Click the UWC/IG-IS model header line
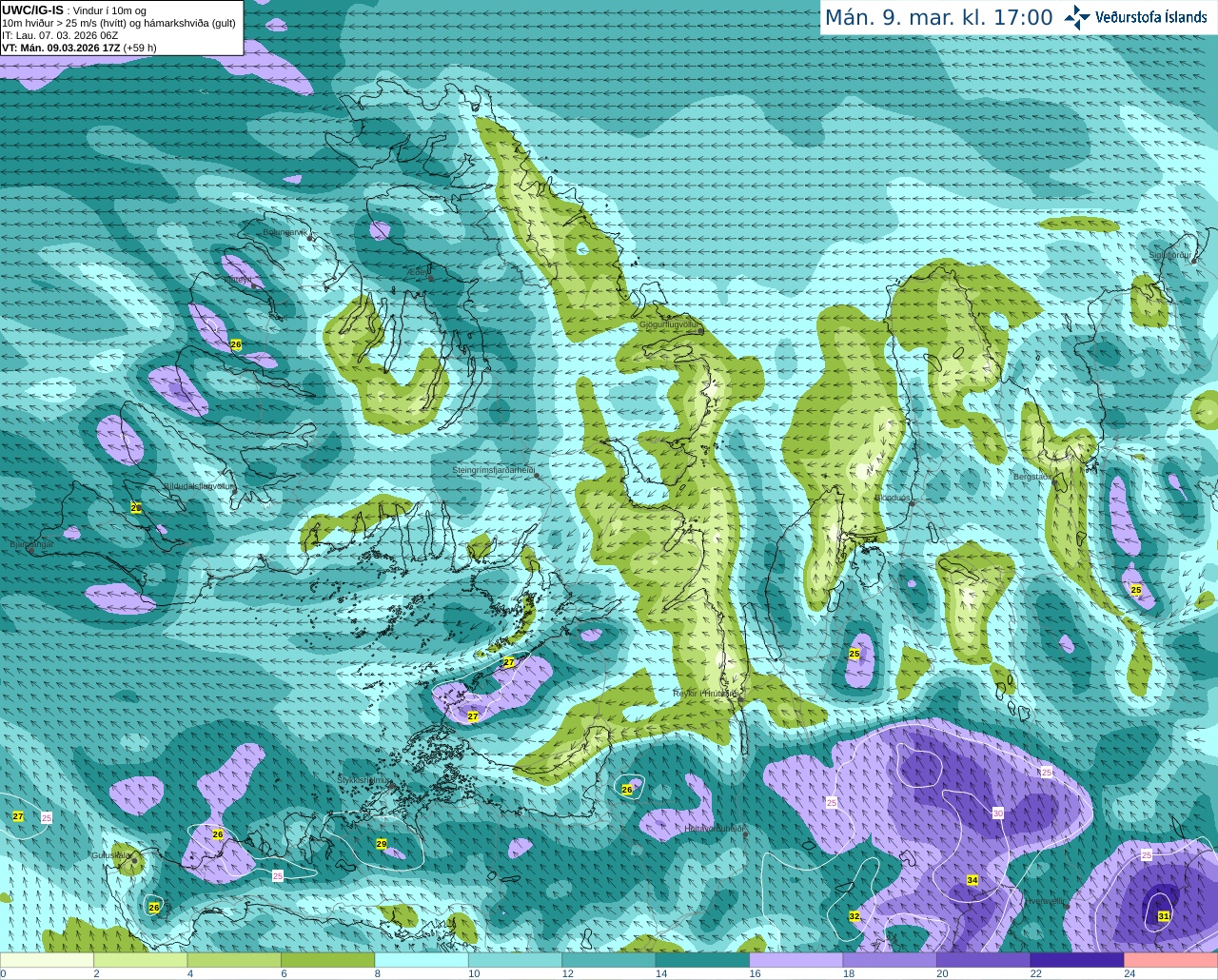 [74, 10]
